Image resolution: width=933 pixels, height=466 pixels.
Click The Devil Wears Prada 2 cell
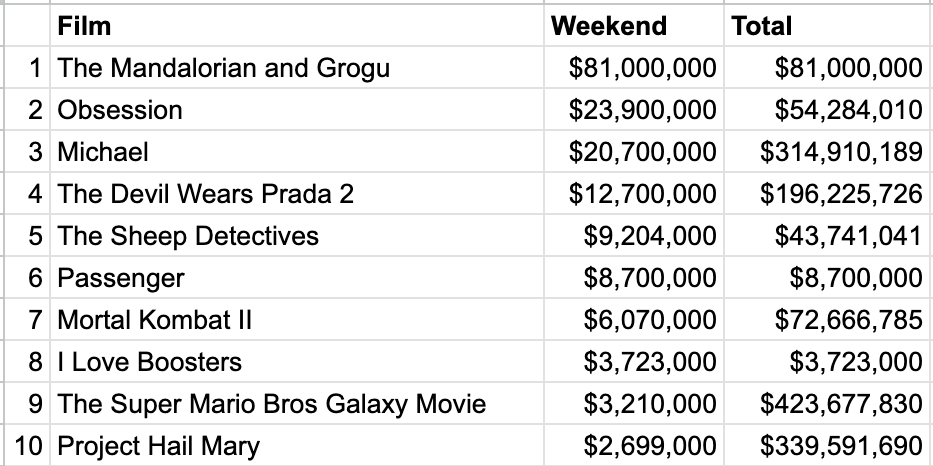(x=297, y=193)
